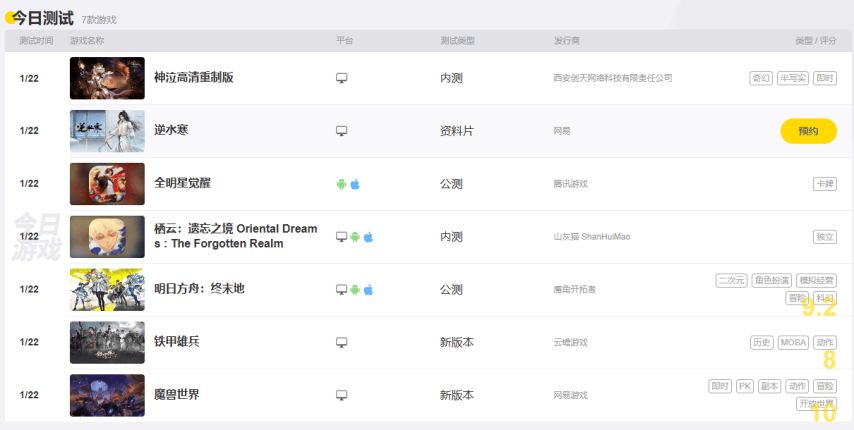The image size is (854, 430).
Task: Open the 全明星觉醒 game cover image
Action: click(107, 184)
